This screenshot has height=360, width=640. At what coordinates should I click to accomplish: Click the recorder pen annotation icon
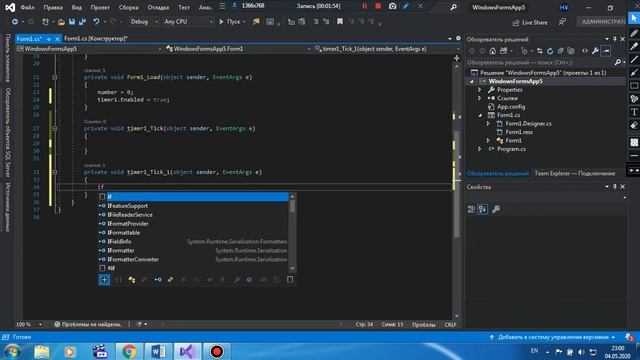pos(406,6)
